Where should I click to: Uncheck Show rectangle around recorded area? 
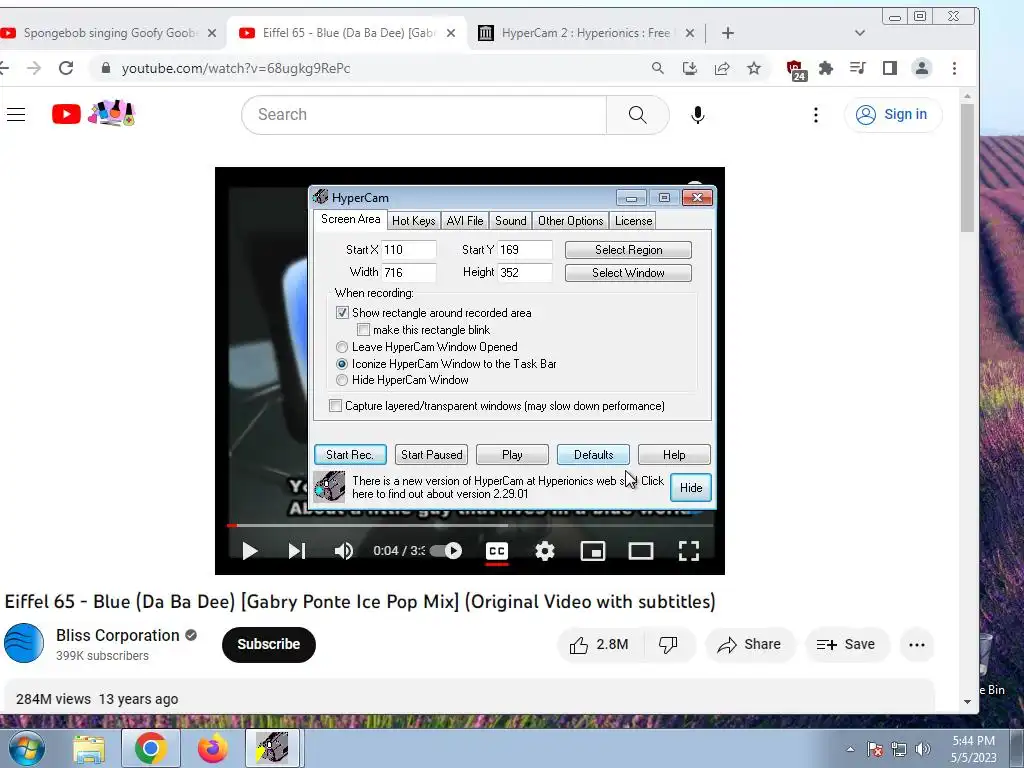[342, 313]
